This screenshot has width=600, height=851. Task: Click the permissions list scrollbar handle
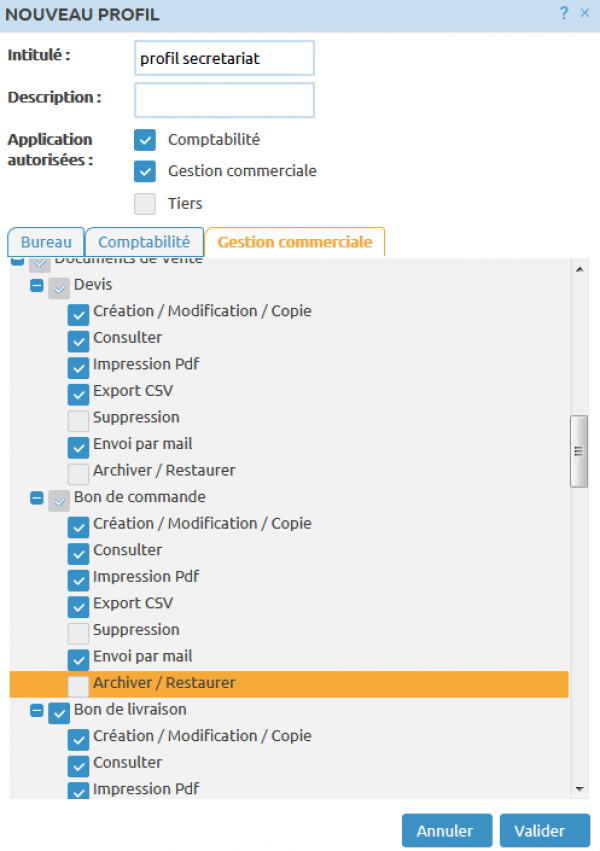pos(579,451)
